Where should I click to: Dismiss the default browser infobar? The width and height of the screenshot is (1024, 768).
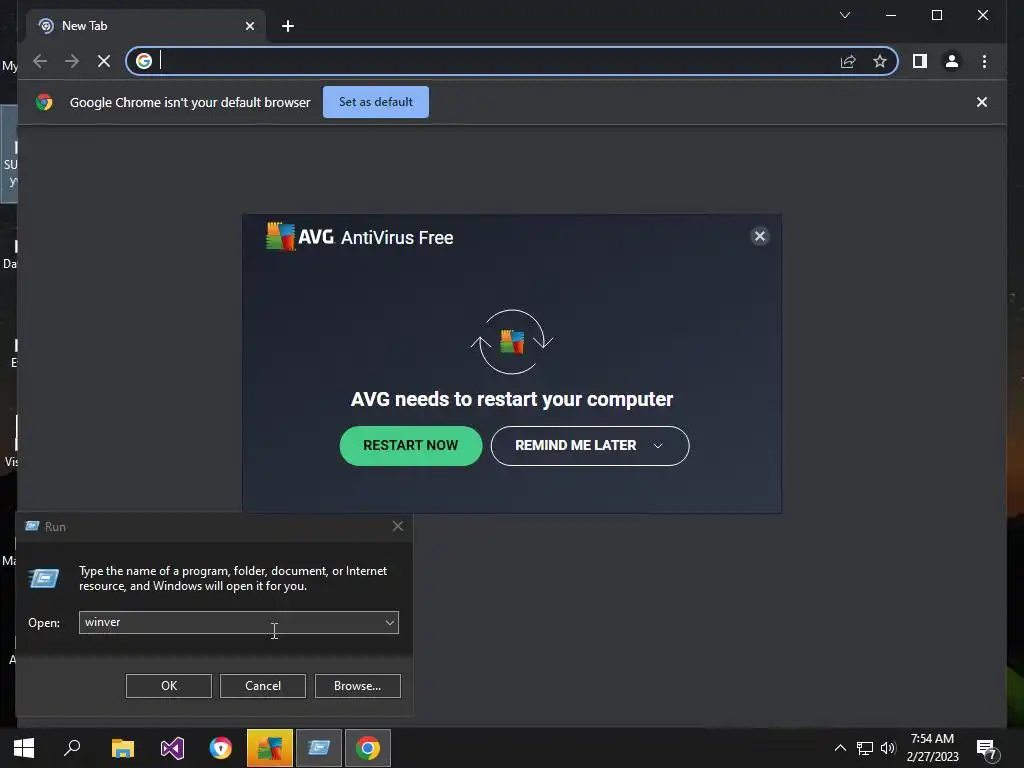(982, 102)
